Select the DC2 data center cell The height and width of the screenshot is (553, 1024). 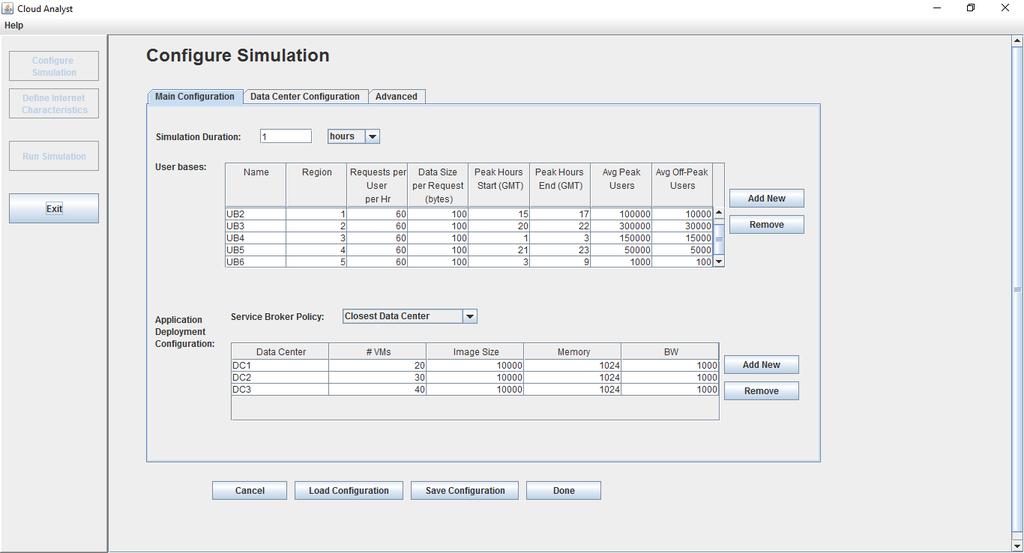point(280,377)
